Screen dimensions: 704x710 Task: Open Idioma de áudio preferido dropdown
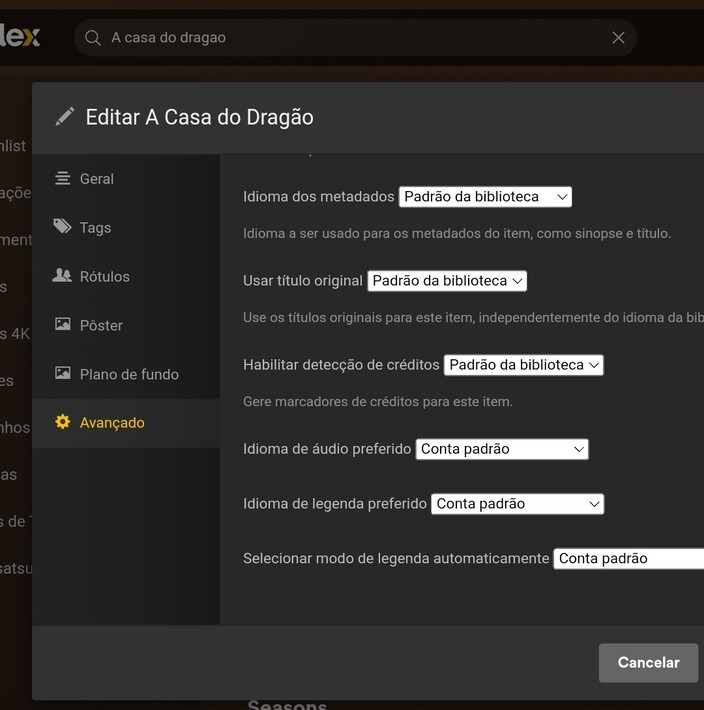point(502,449)
